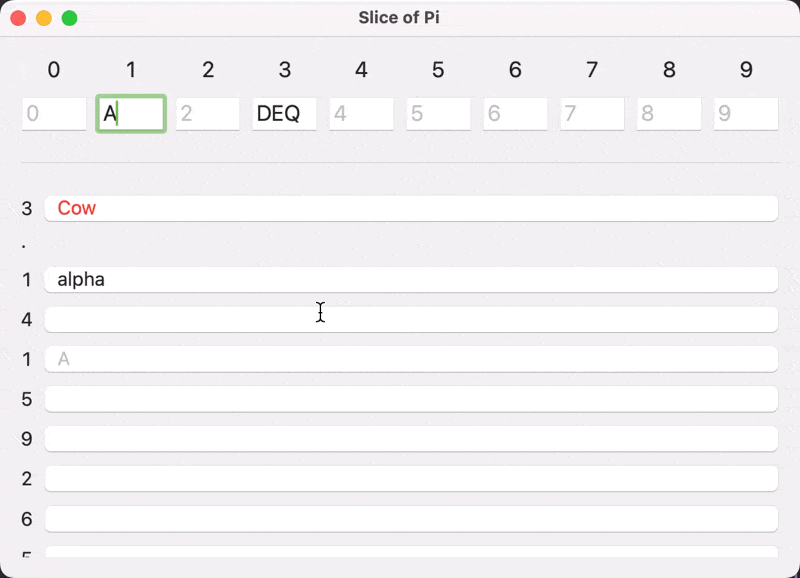Click the empty text field beside digit 4
800x578 pixels.
tap(411, 320)
